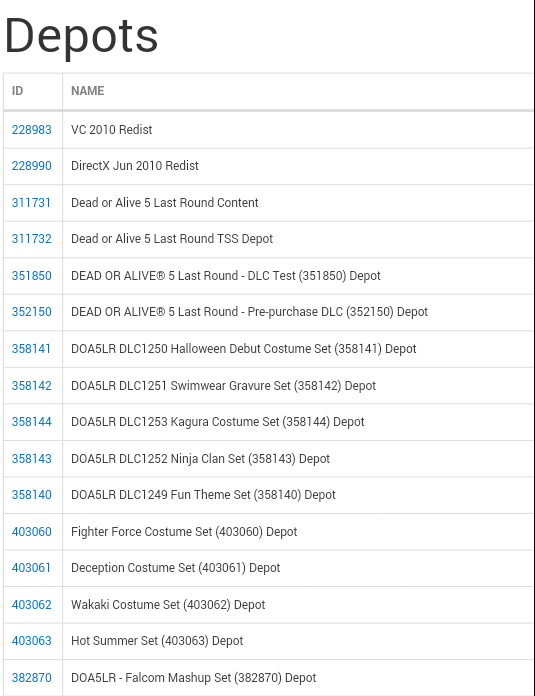Viewport: 535px width, 696px height.
Task: Open depot ID 403062 link
Action: [x=32, y=605]
